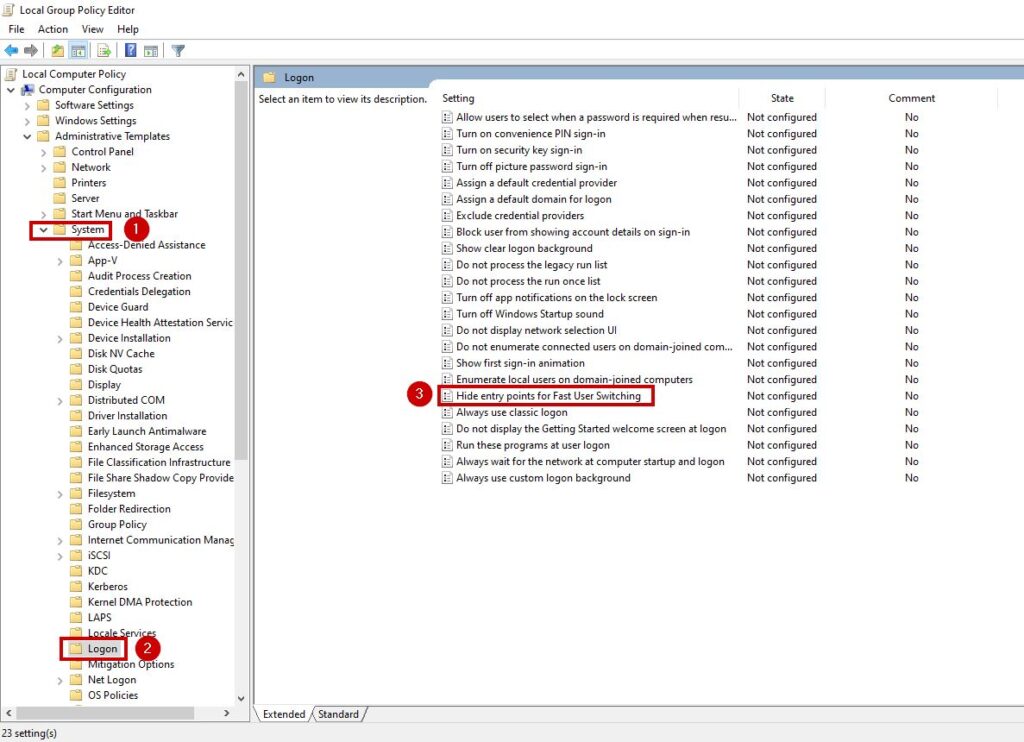Screen dimensions: 1024x742
Task: Open the File menu
Action: (16, 29)
